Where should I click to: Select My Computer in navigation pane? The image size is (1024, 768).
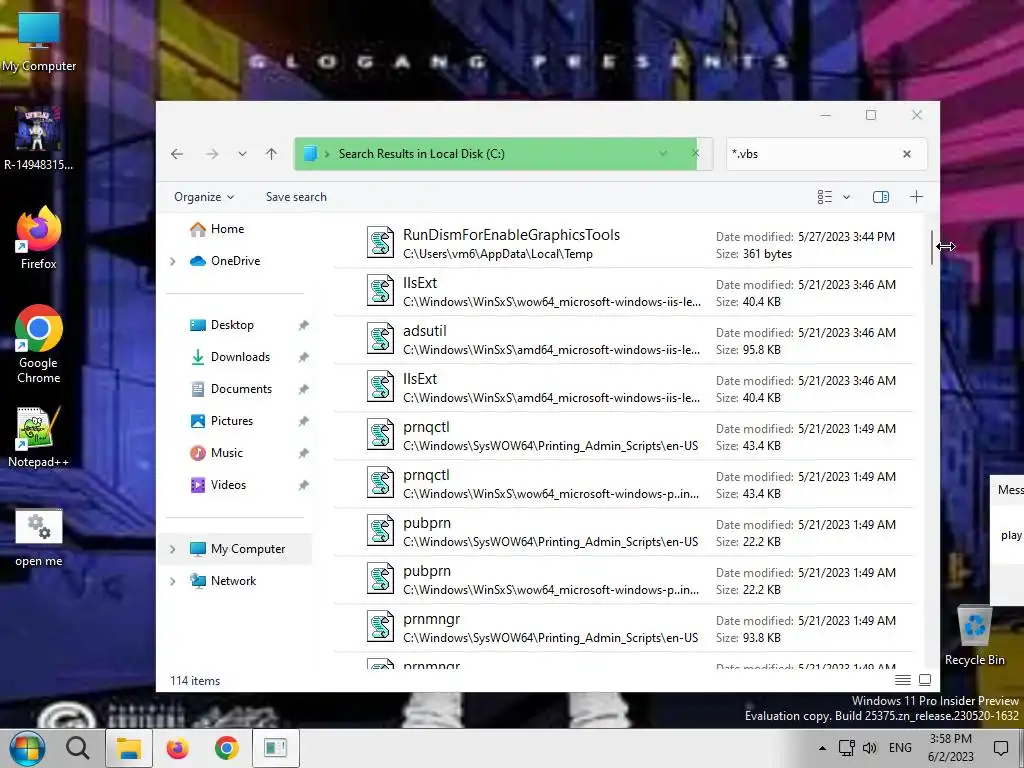pyautogui.click(x=248, y=549)
